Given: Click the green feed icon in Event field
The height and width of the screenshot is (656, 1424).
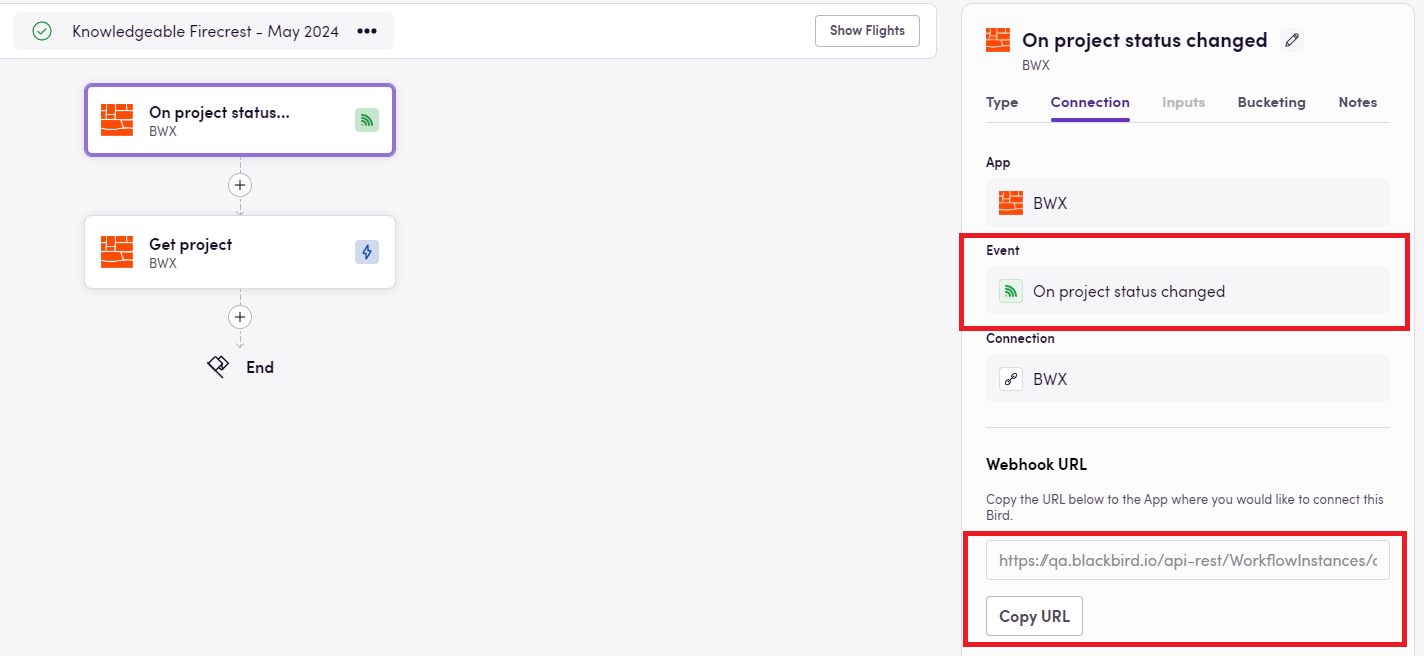Looking at the screenshot, I should [1011, 291].
